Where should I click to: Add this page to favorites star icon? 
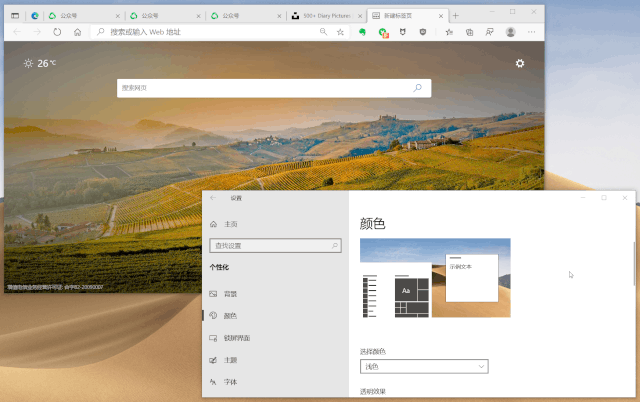click(340, 32)
